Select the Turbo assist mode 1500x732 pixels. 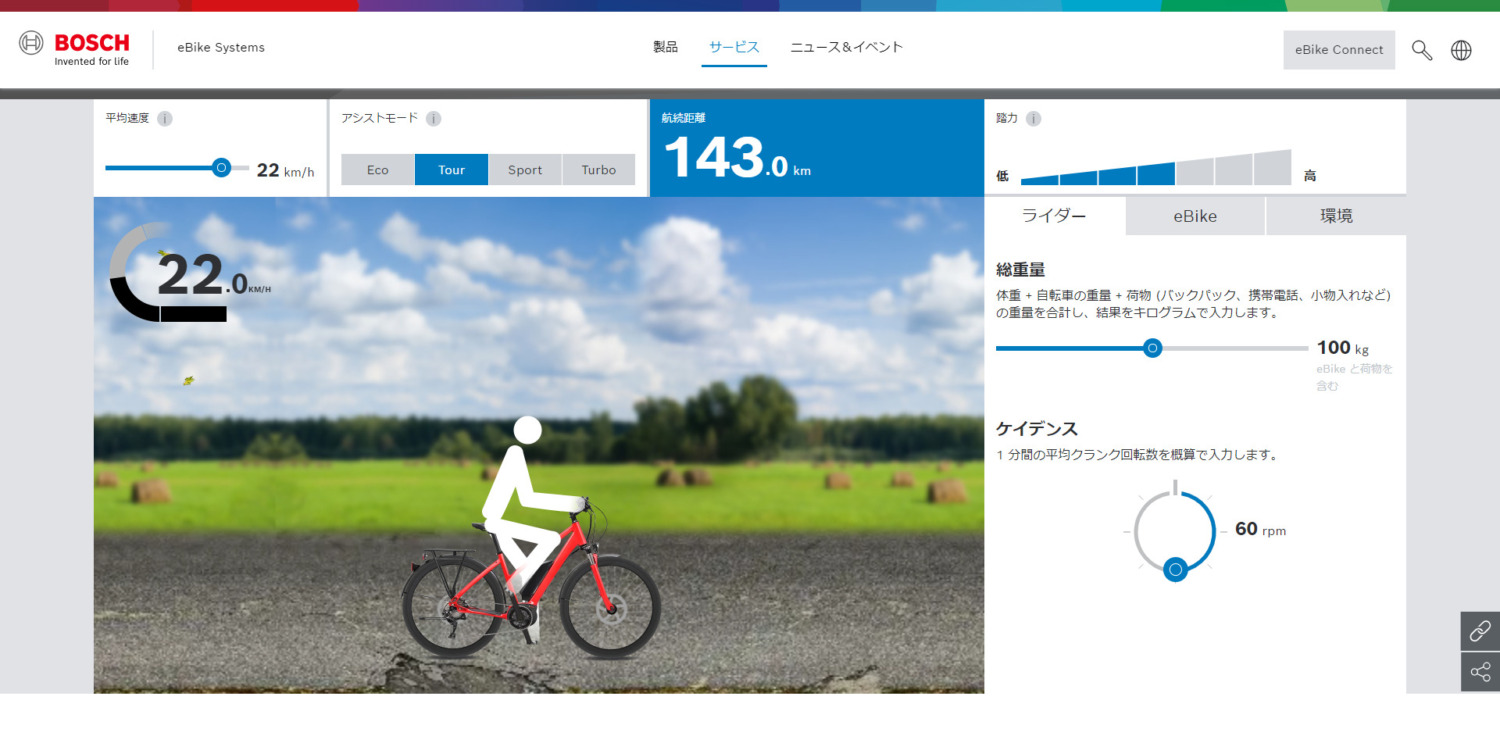(599, 170)
